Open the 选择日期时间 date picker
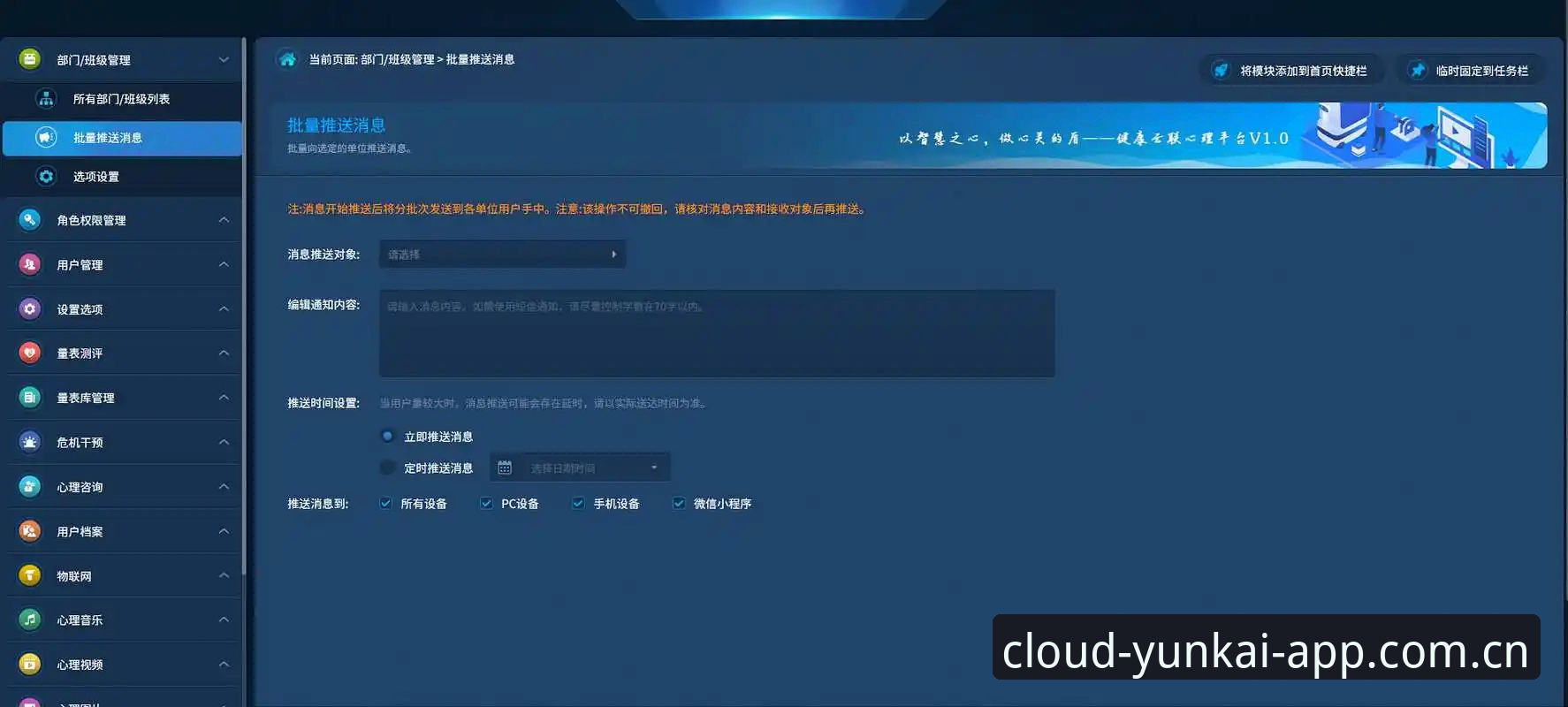 click(580, 468)
